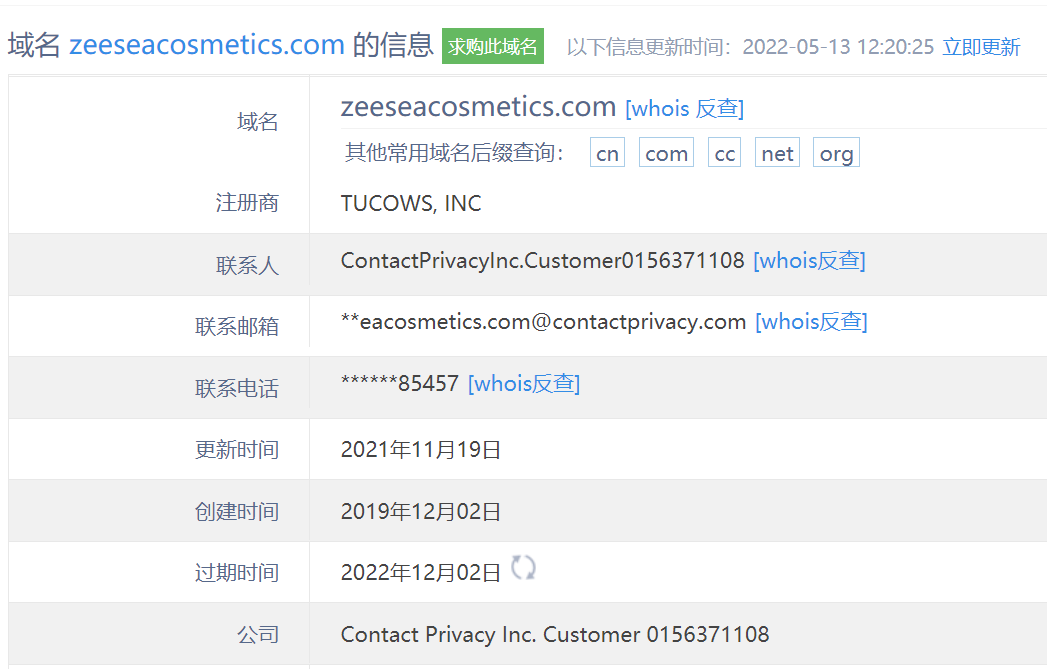Select the cn domain suffix

(607, 153)
